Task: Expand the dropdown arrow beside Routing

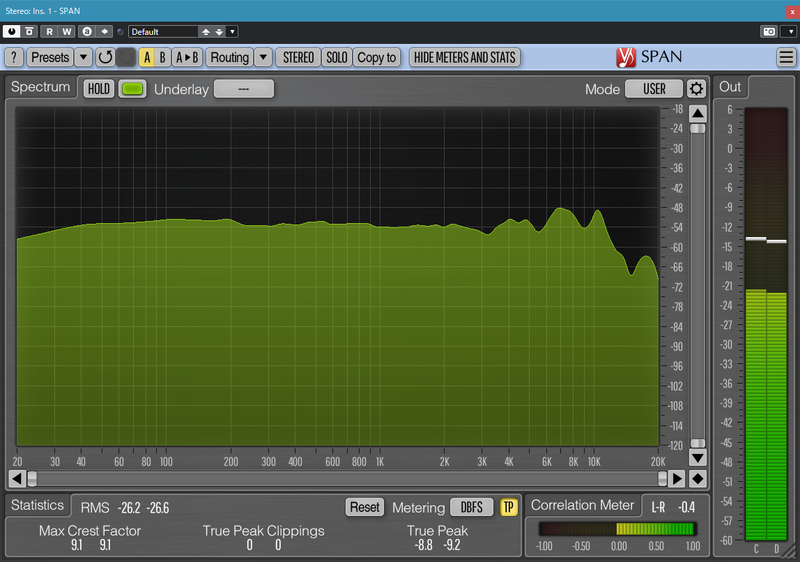Action: point(263,57)
